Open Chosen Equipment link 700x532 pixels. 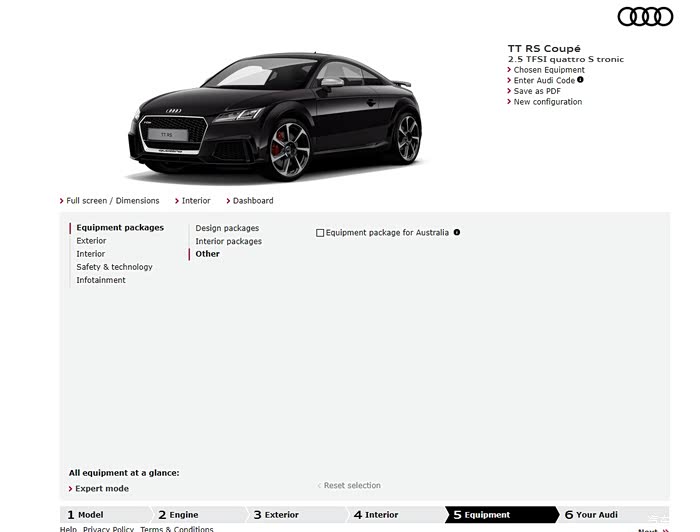[x=549, y=70]
